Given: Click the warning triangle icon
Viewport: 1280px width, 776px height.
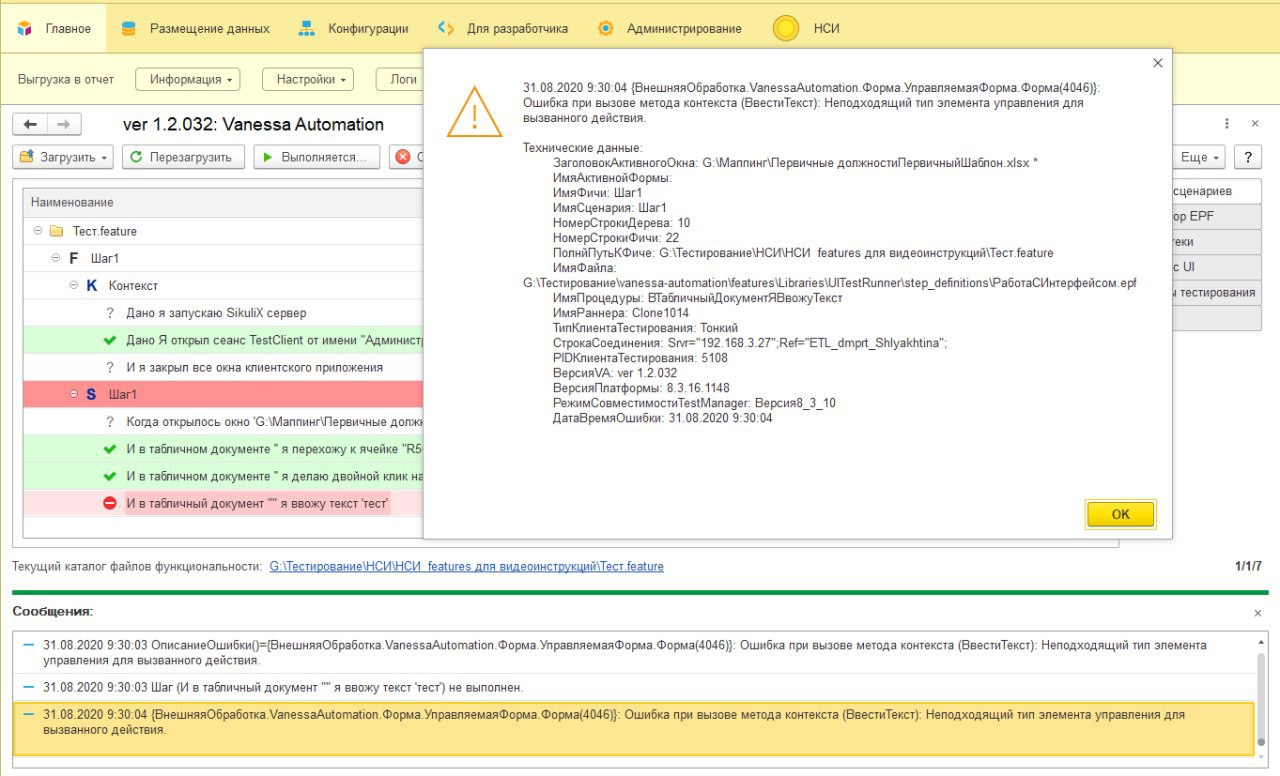Looking at the screenshot, I should 475,111.
